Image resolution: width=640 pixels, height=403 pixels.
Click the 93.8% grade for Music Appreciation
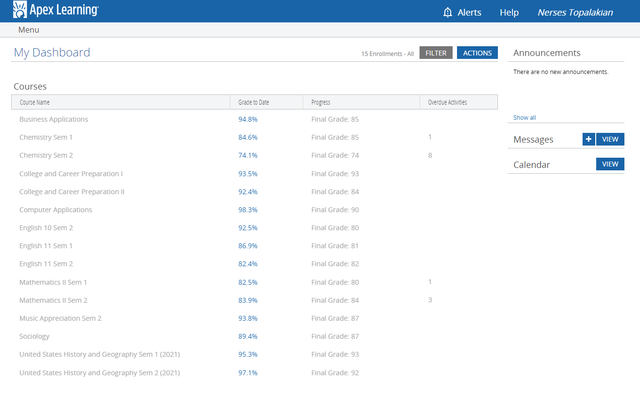[x=248, y=318]
